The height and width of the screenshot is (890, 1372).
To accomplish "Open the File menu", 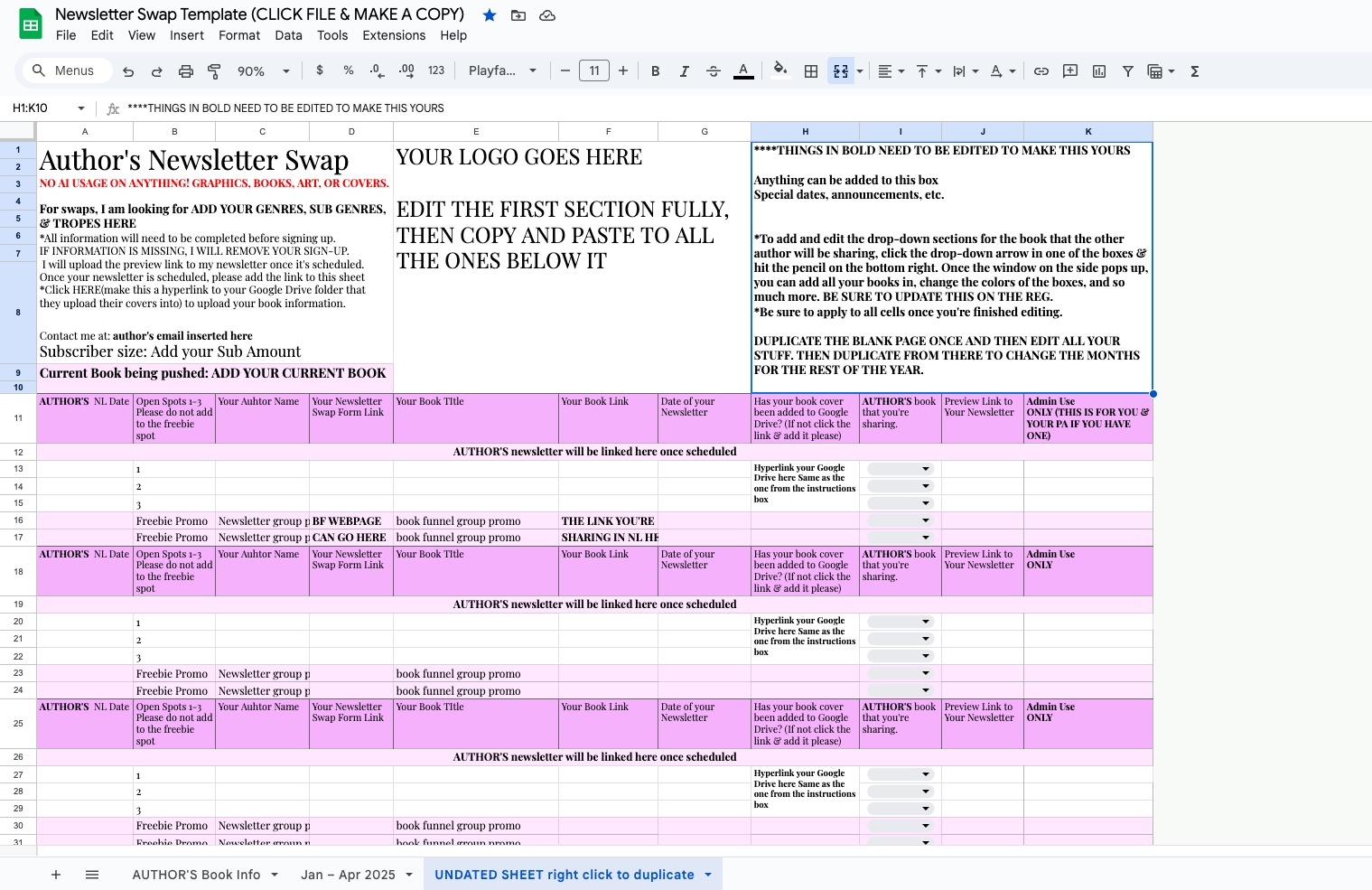I will 66,35.
